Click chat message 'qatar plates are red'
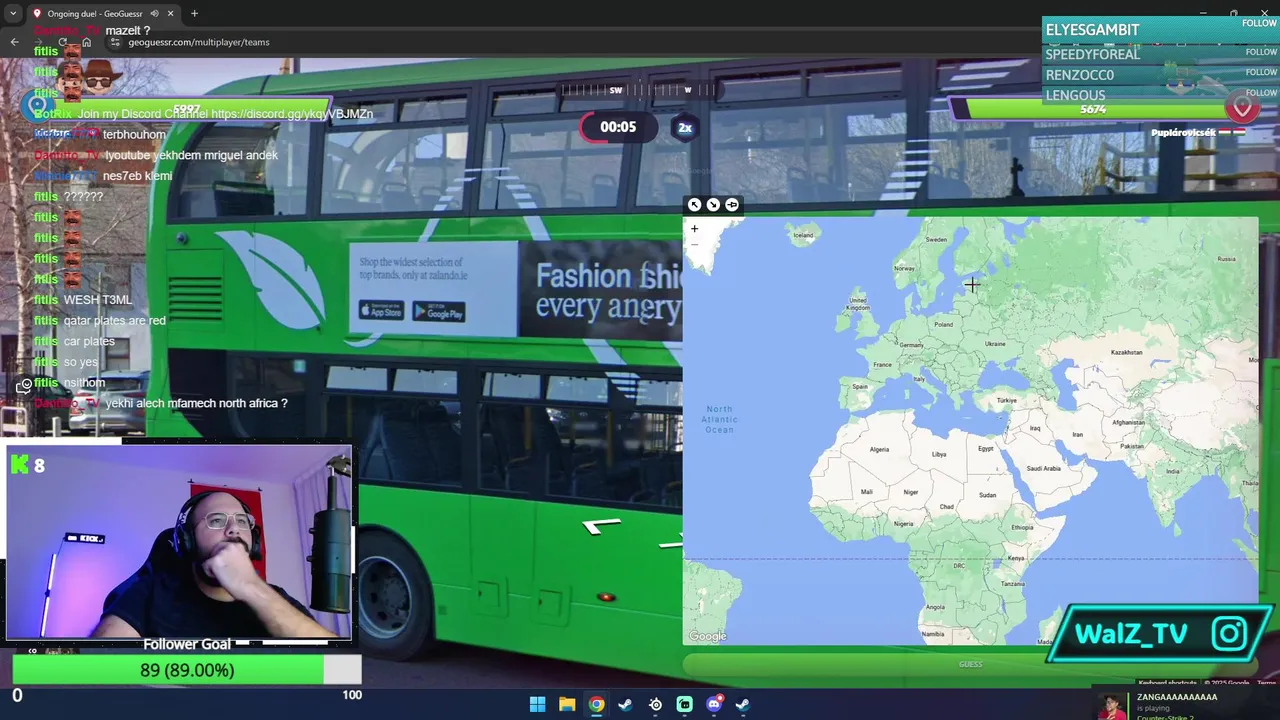 (x=115, y=321)
